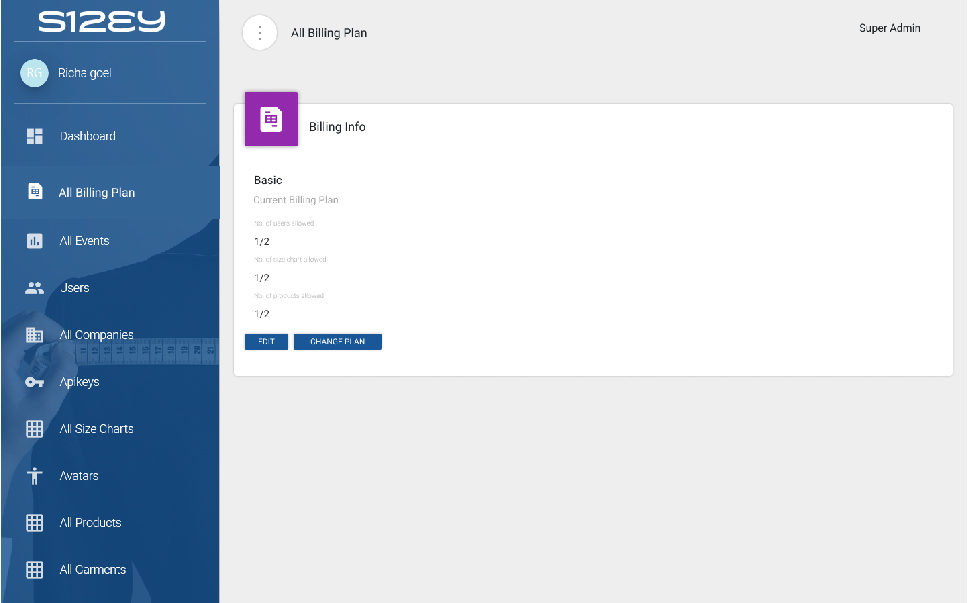968x603 pixels.
Task: Click the All Size Charts grid icon
Action: (x=35, y=429)
